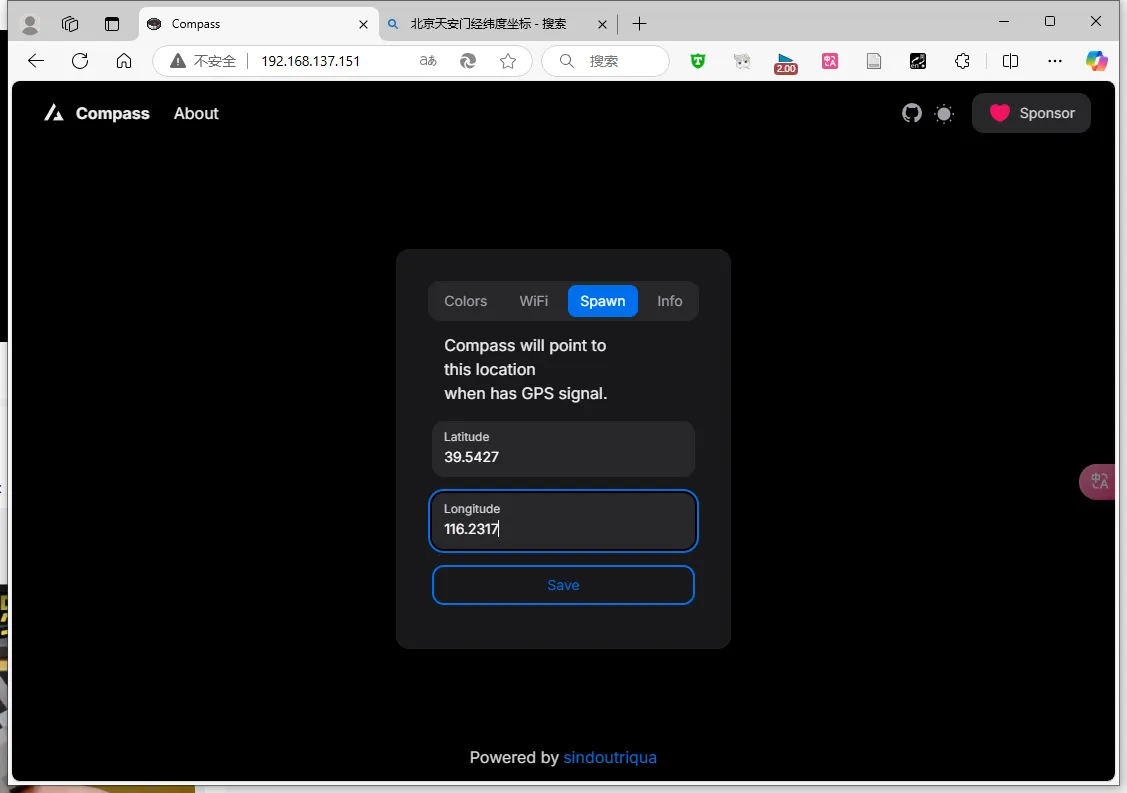Open the About page
Image resolution: width=1127 pixels, height=793 pixels.
coord(196,114)
